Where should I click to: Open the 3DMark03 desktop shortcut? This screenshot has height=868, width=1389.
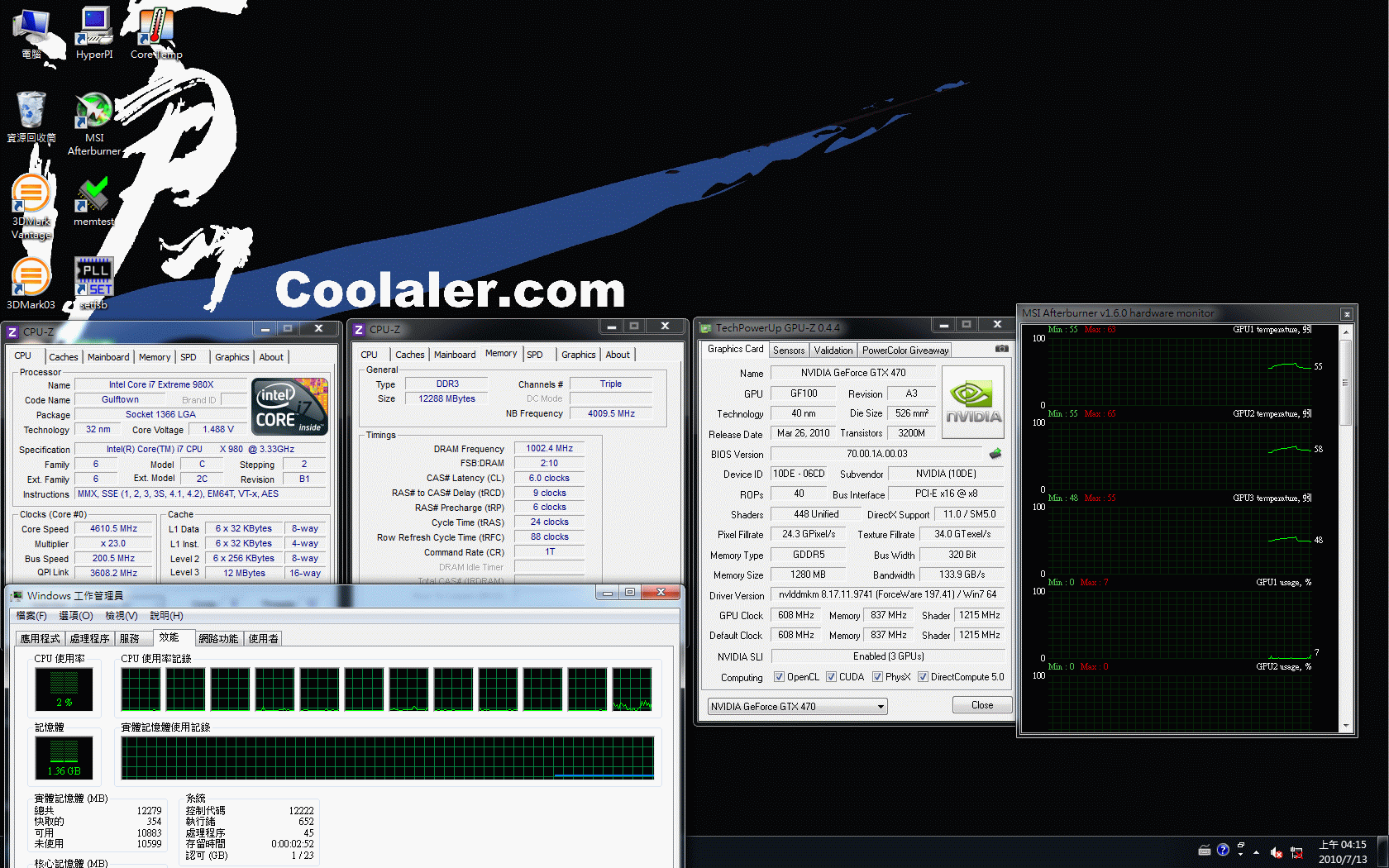click(31, 283)
